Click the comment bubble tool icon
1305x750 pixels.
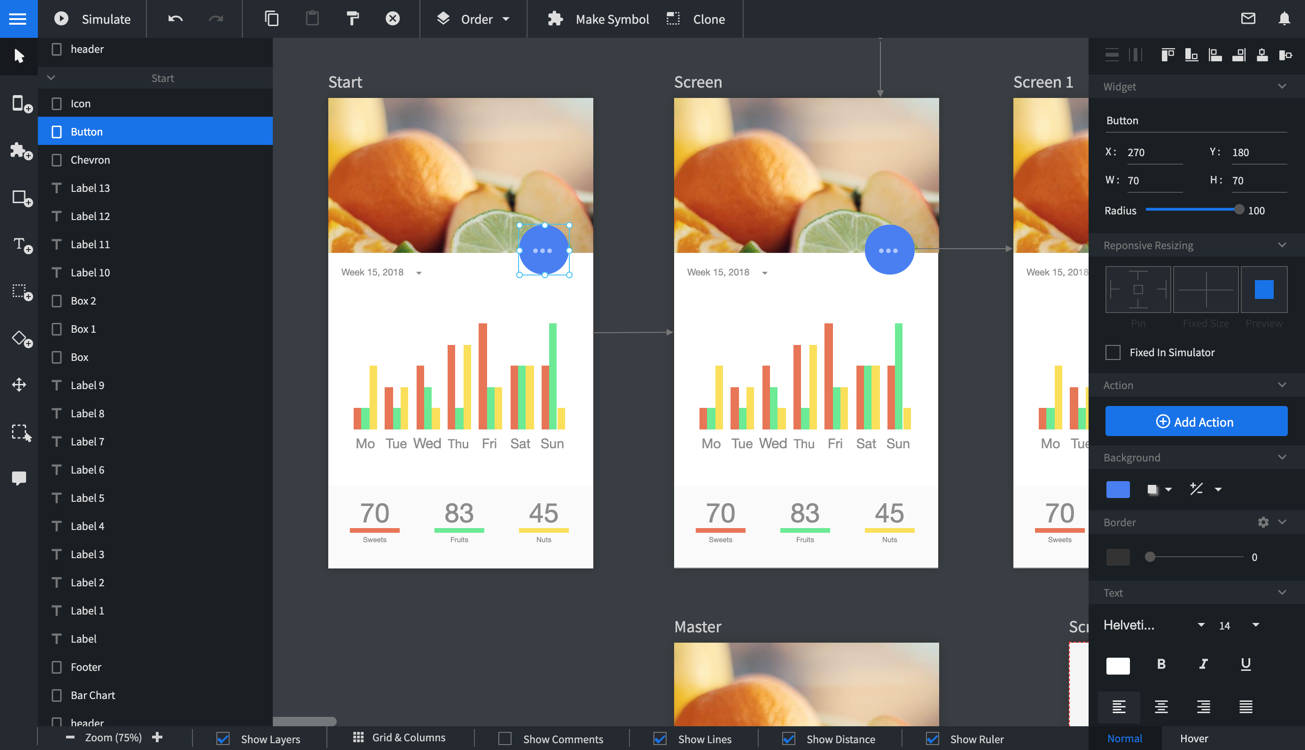tap(19, 479)
